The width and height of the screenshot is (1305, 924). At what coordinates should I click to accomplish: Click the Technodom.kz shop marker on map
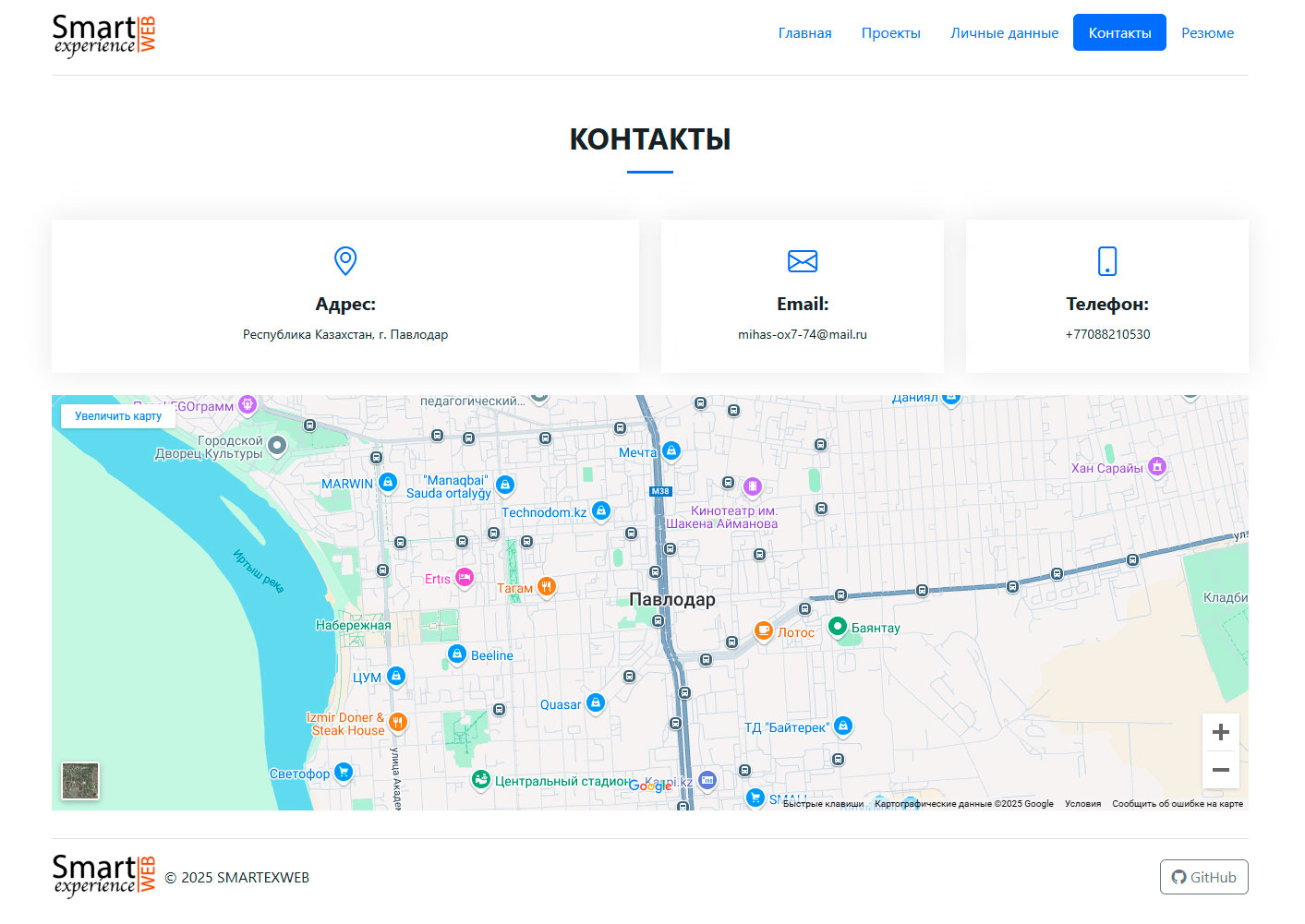tap(601, 510)
